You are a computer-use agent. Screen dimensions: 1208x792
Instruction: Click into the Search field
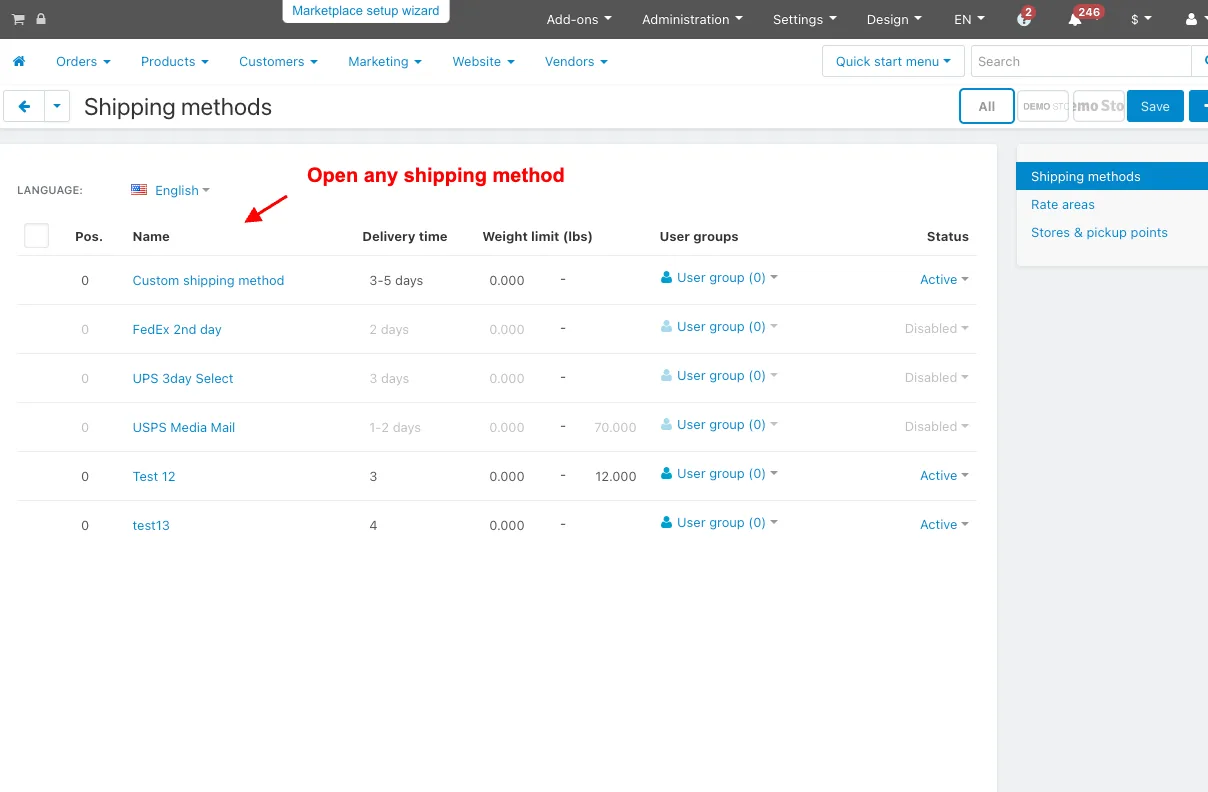point(1080,61)
